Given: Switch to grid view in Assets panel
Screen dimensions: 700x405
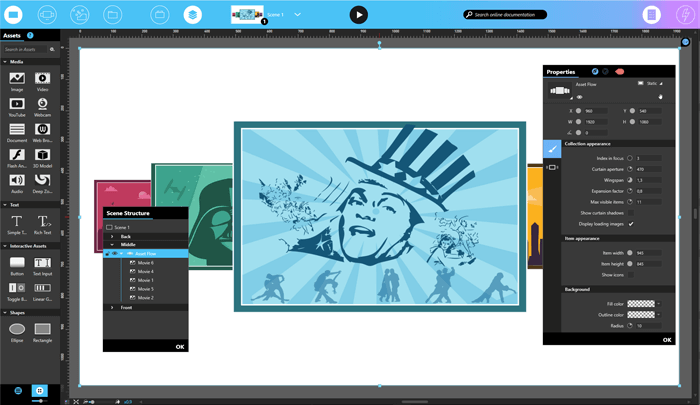Looking at the screenshot, I should 39,391.
